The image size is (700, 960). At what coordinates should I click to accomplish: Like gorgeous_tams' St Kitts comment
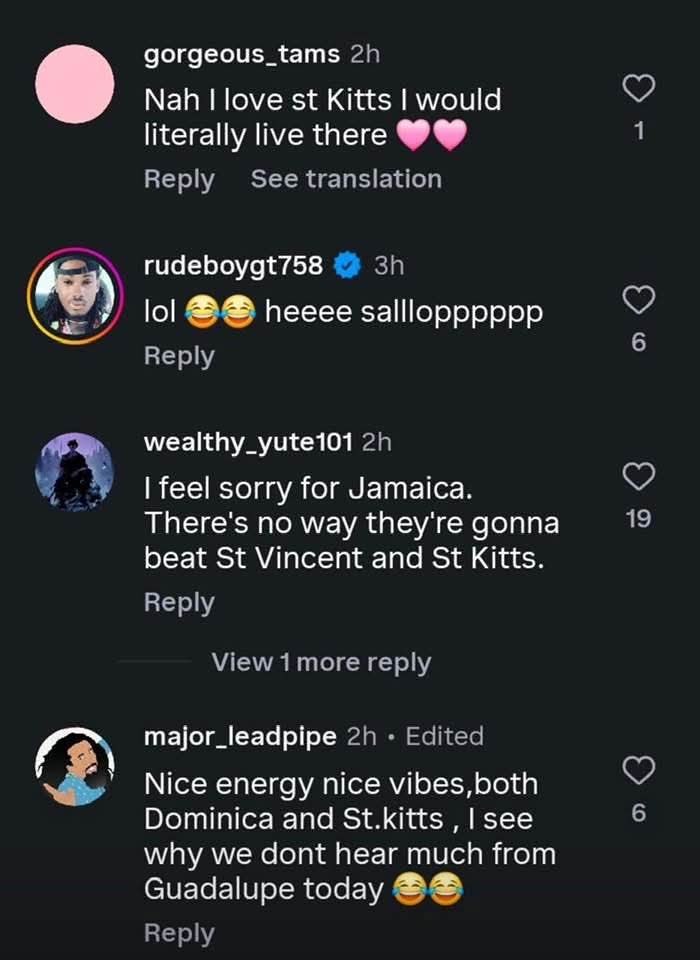coord(639,88)
